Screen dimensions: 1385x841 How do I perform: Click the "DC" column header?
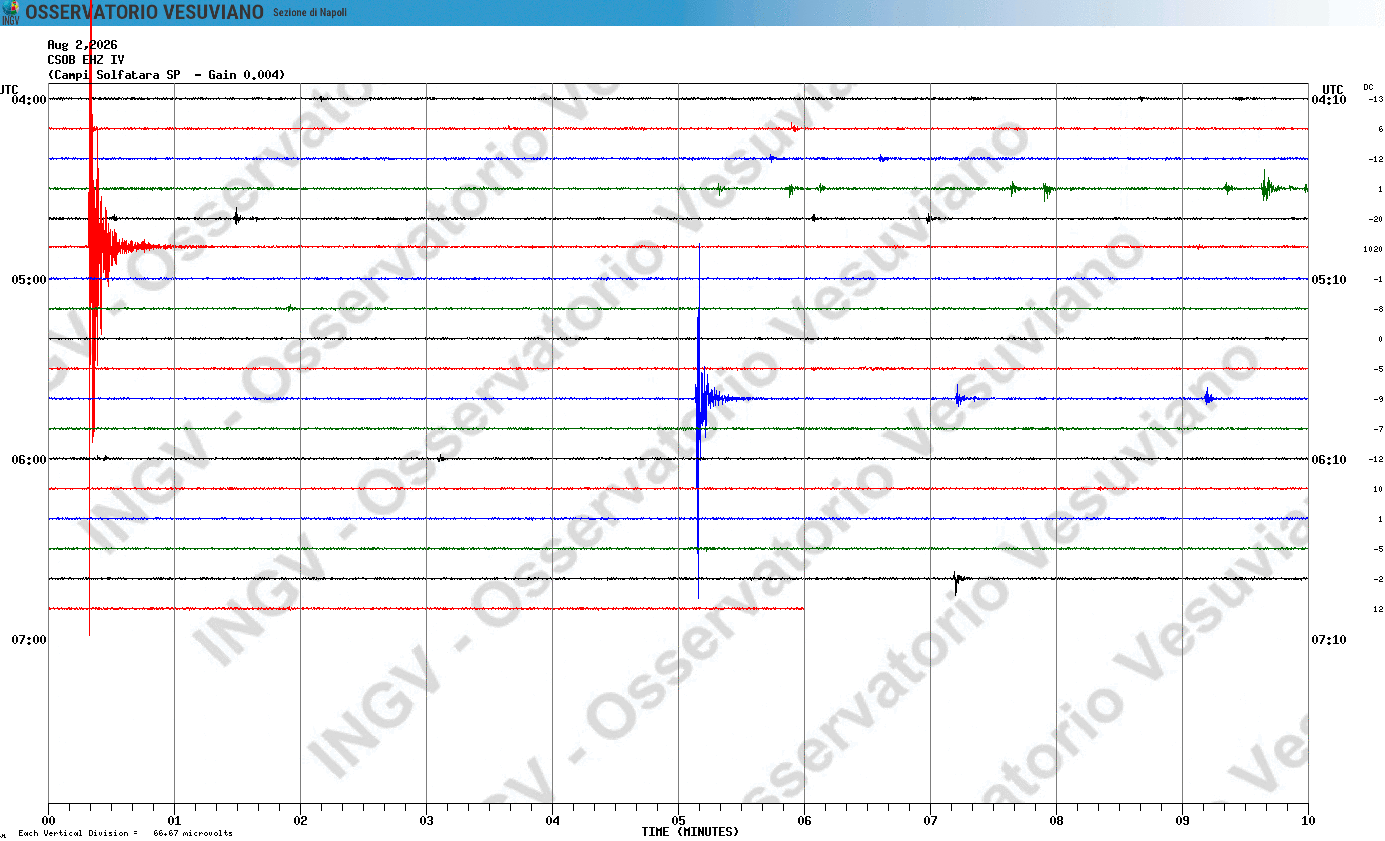(1368, 88)
